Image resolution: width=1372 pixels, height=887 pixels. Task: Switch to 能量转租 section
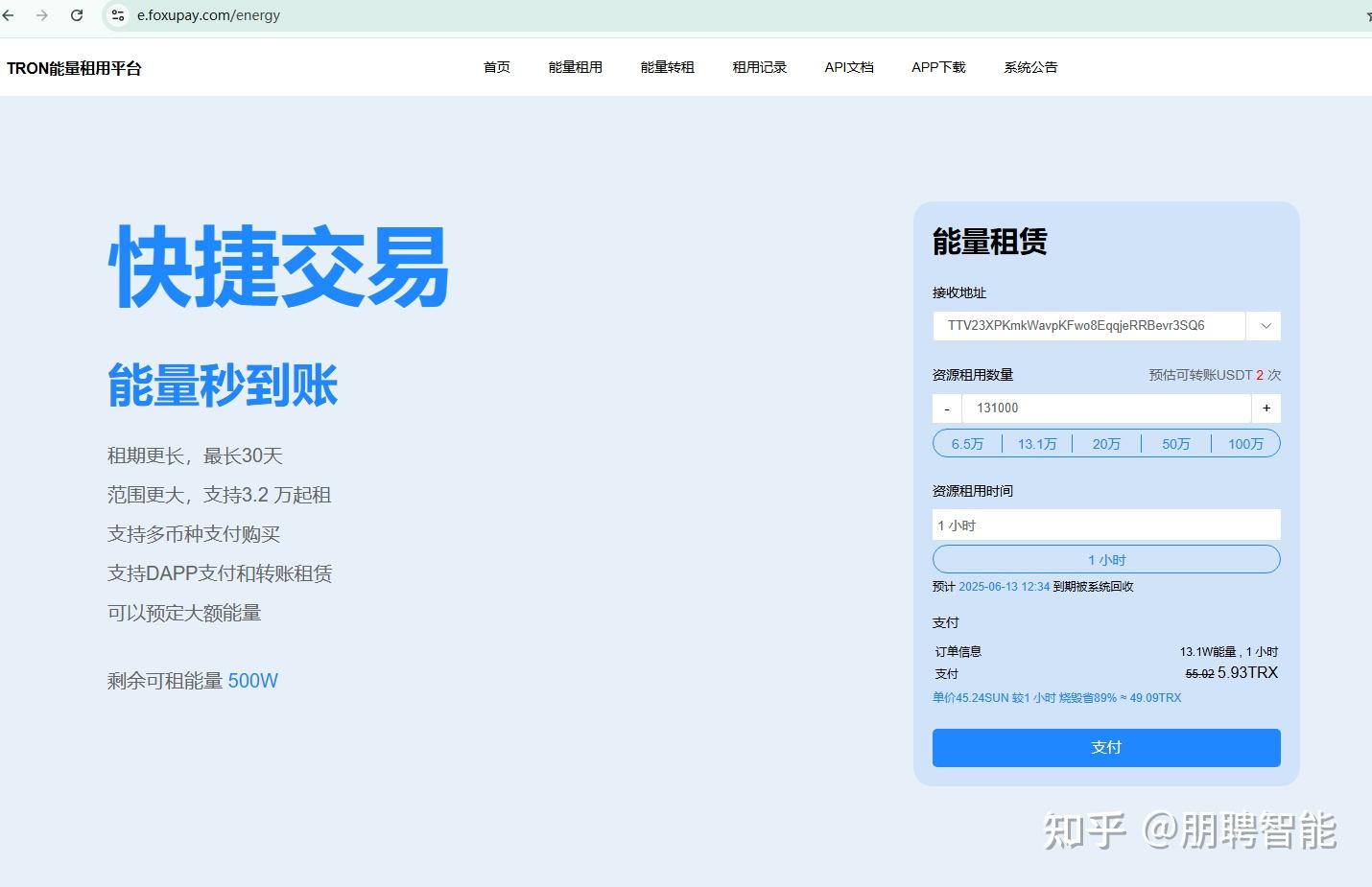pyautogui.click(x=667, y=67)
